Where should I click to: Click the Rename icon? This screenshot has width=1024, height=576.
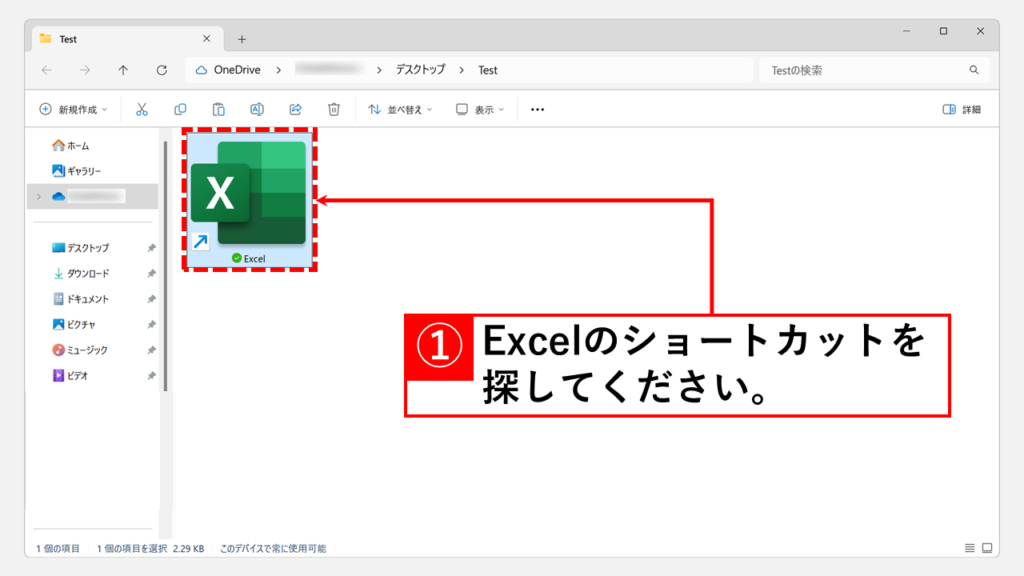[x=257, y=110]
